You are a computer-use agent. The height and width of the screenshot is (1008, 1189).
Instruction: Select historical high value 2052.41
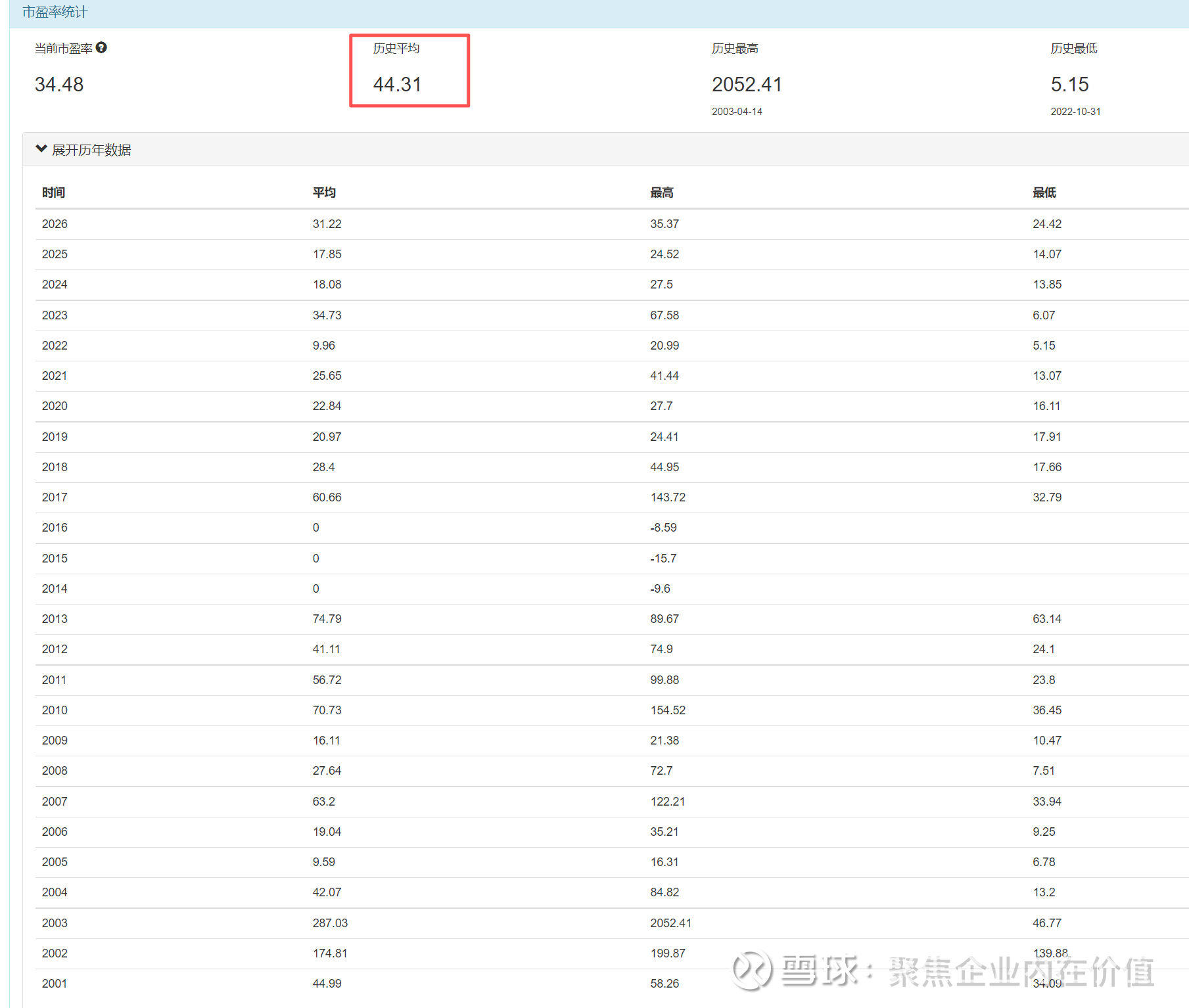tap(747, 84)
